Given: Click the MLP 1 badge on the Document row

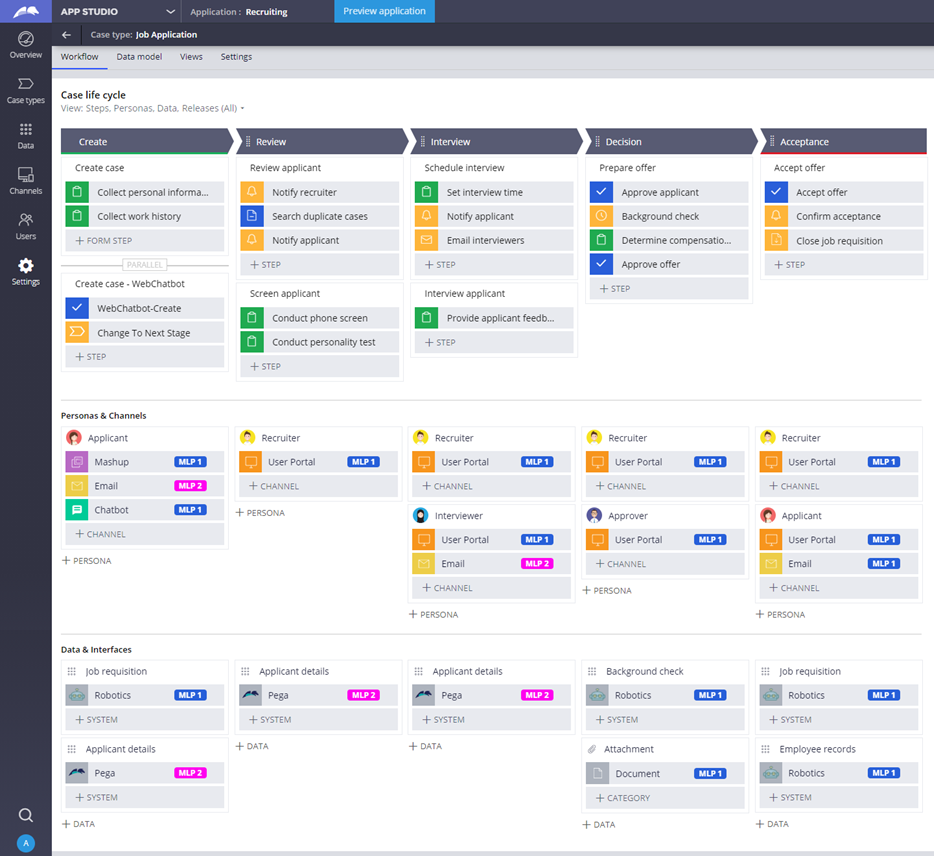Looking at the screenshot, I should (711, 773).
